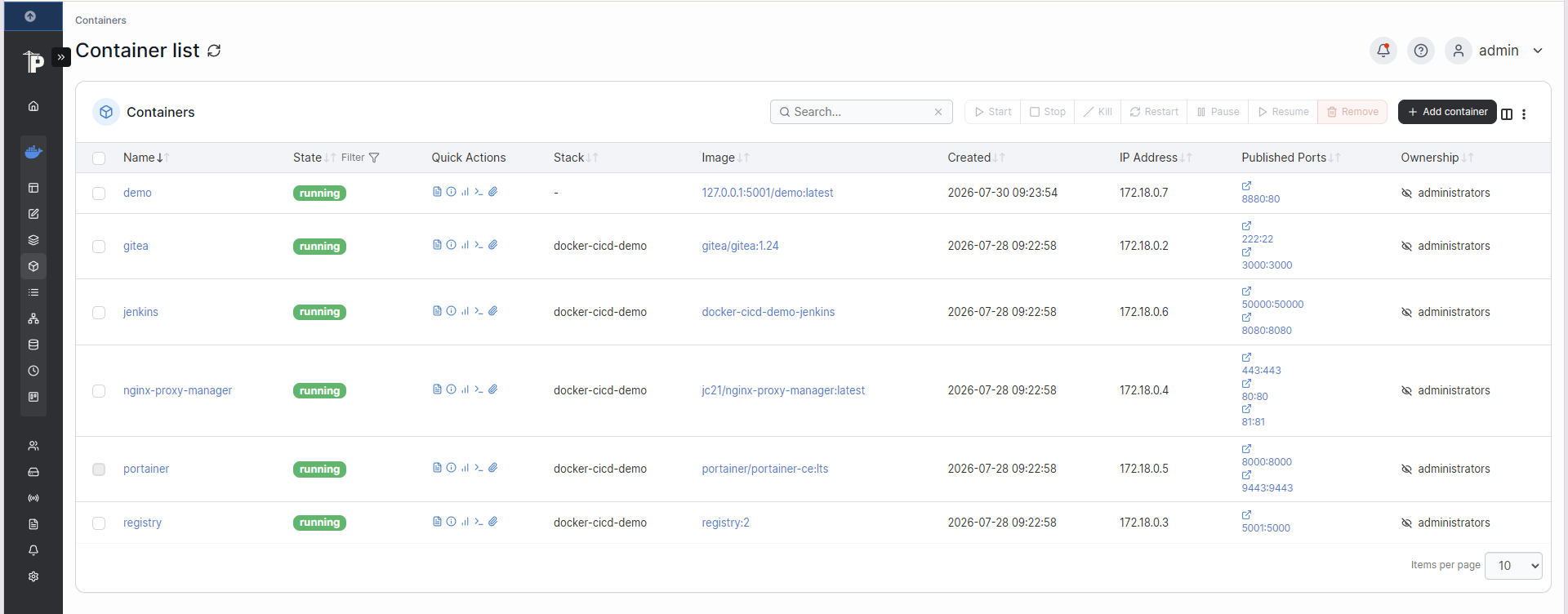Select the nginx-proxy-manager checkbox

99,391
